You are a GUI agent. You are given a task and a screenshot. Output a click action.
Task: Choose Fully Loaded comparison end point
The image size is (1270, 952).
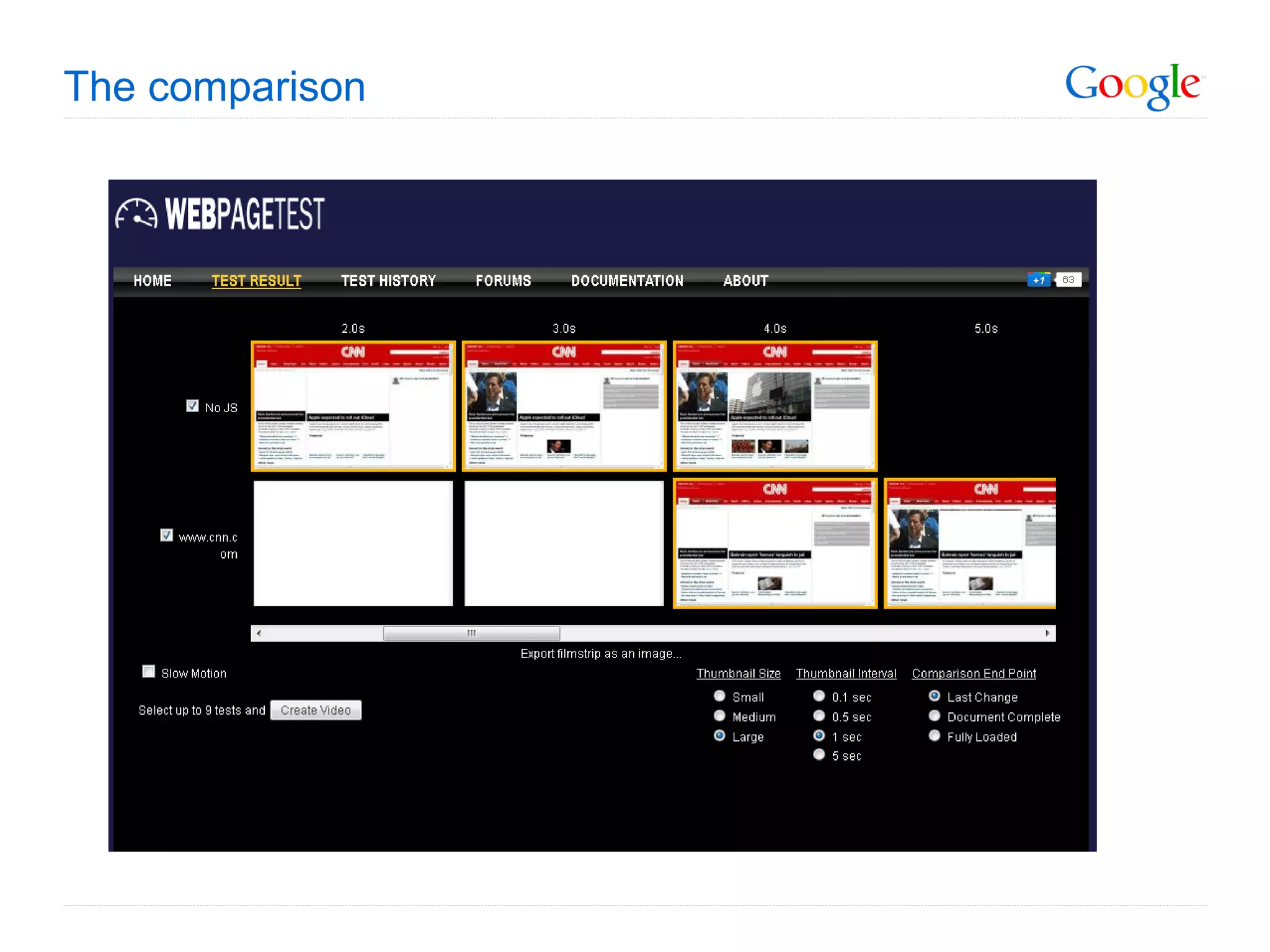click(x=935, y=735)
